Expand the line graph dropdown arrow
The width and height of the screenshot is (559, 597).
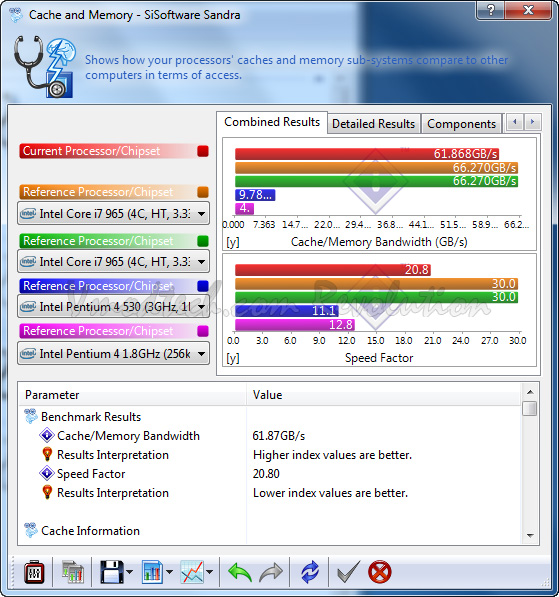click(209, 572)
